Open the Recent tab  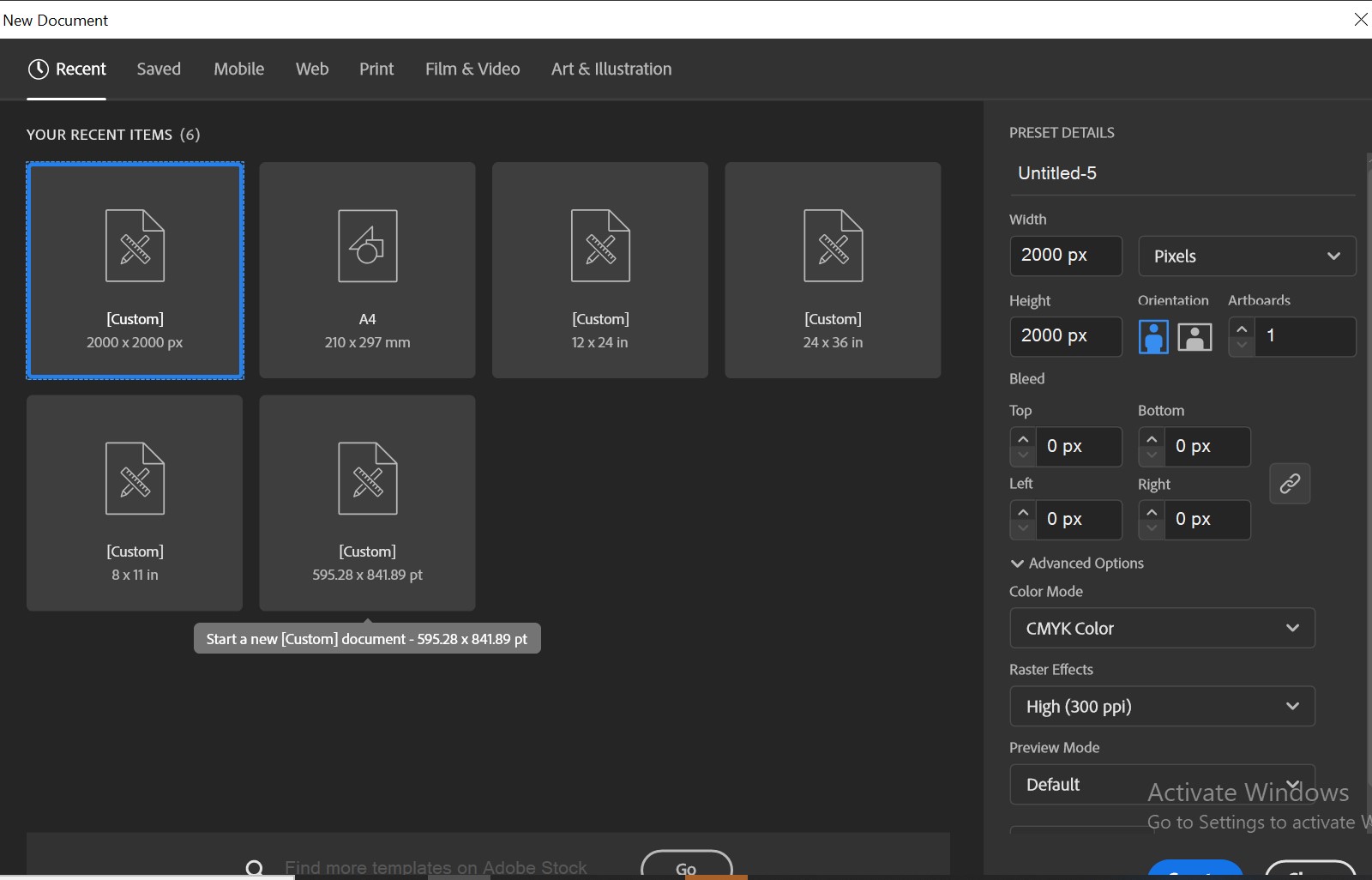click(67, 69)
